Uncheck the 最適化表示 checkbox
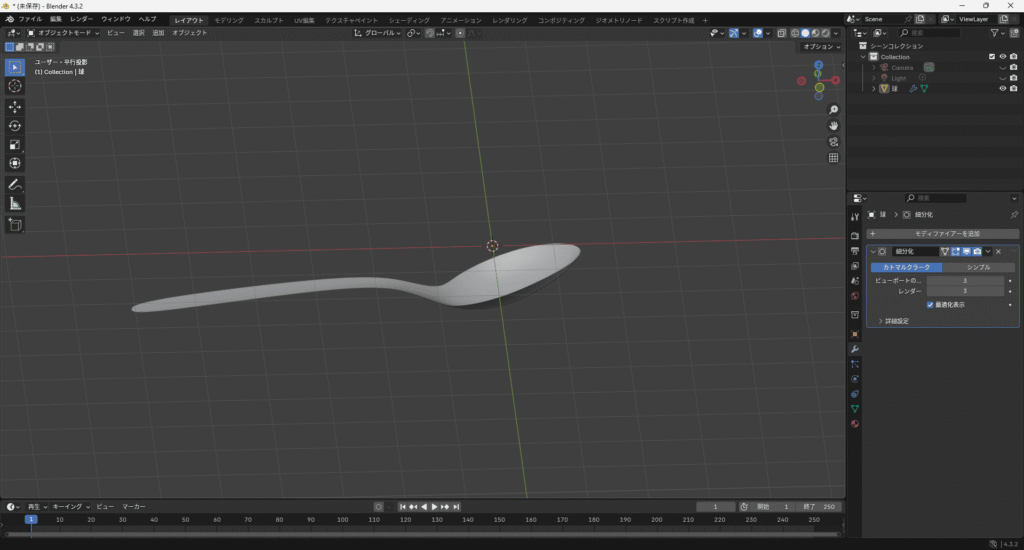Viewport: 1024px width, 550px height. [930, 304]
